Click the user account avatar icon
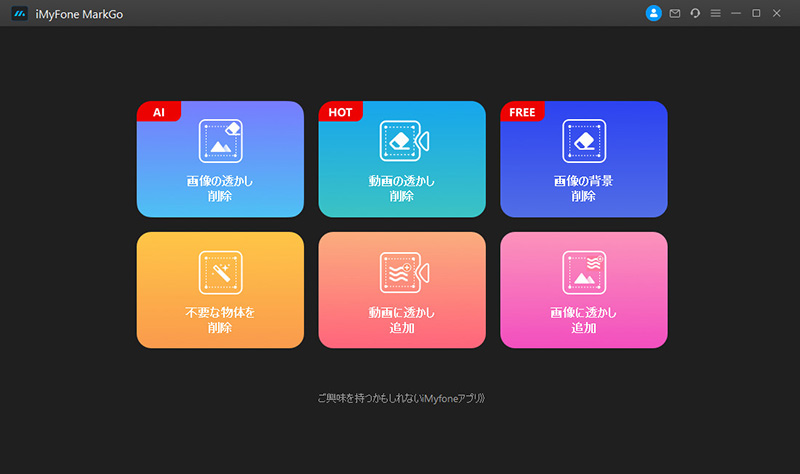800x474 pixels. tap(654, 13)
